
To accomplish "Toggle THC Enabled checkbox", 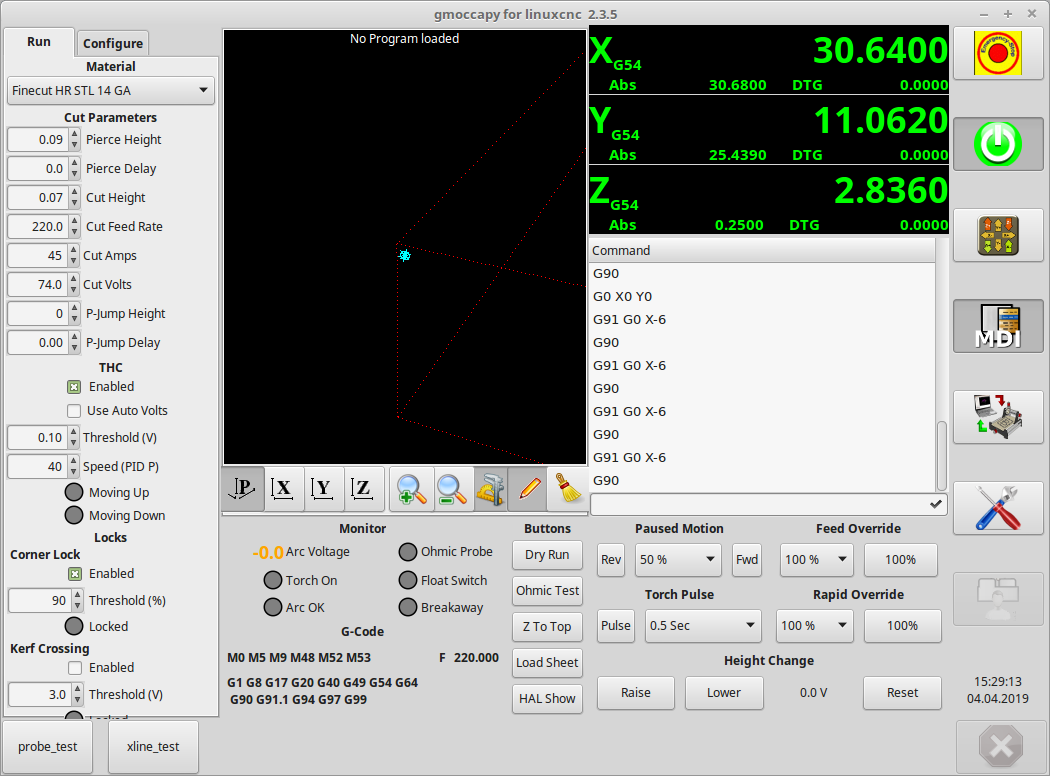I will (74, 387).
